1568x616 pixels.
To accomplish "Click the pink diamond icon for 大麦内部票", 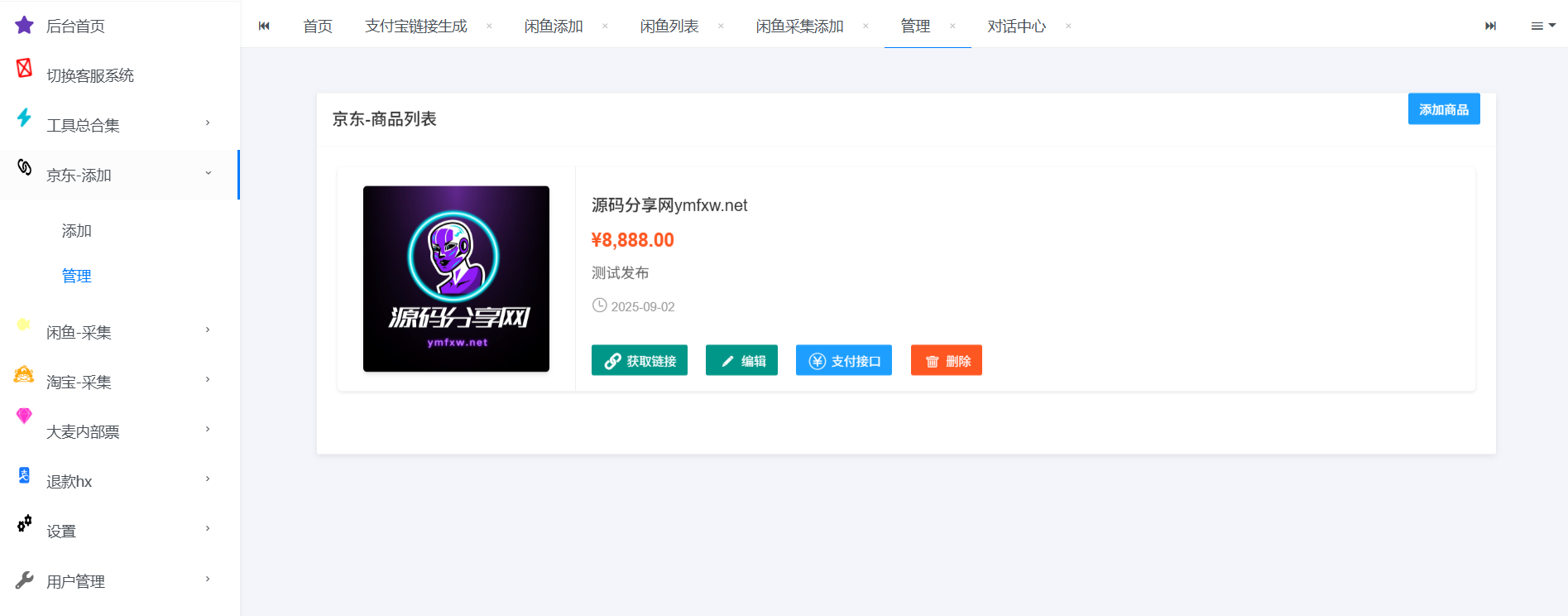I will tap(24, 416).
